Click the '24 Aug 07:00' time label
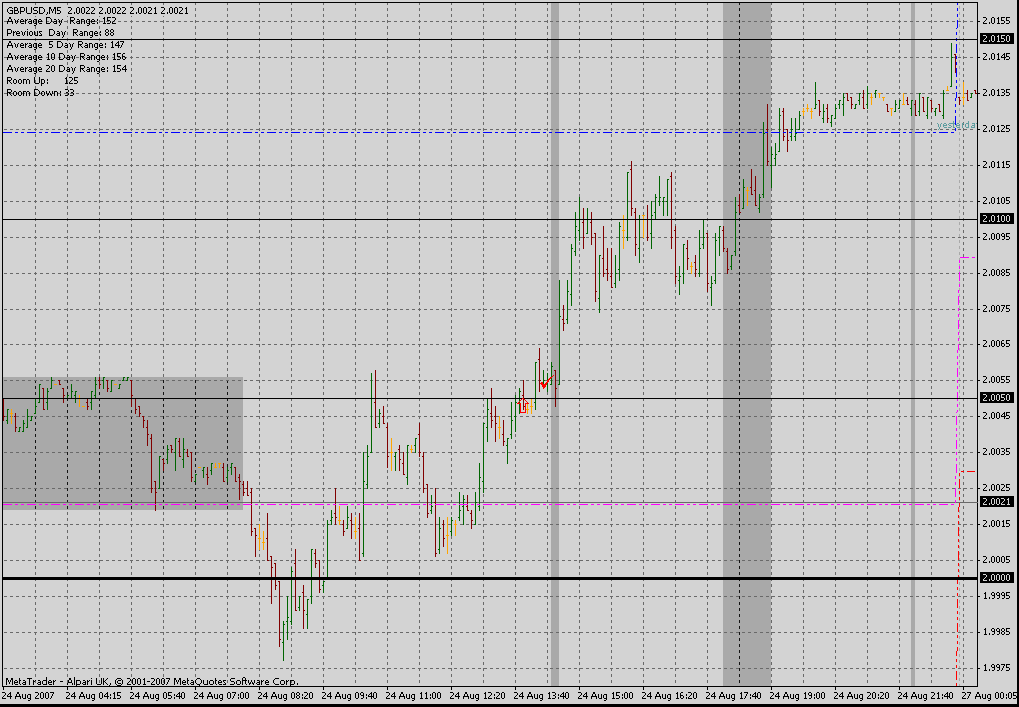This screenshot has height=707, width=1019. click(222, 695)
